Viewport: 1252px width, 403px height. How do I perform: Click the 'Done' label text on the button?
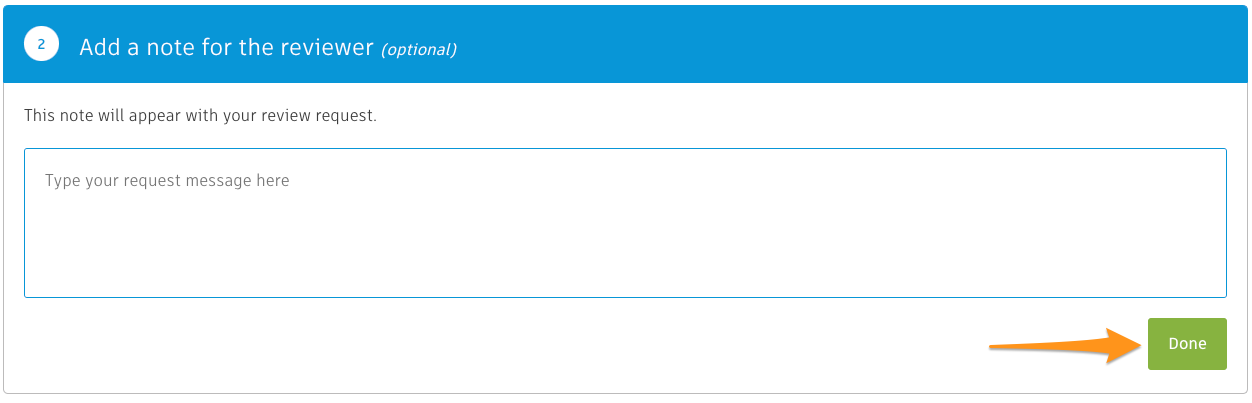(x=1187, y=344)
